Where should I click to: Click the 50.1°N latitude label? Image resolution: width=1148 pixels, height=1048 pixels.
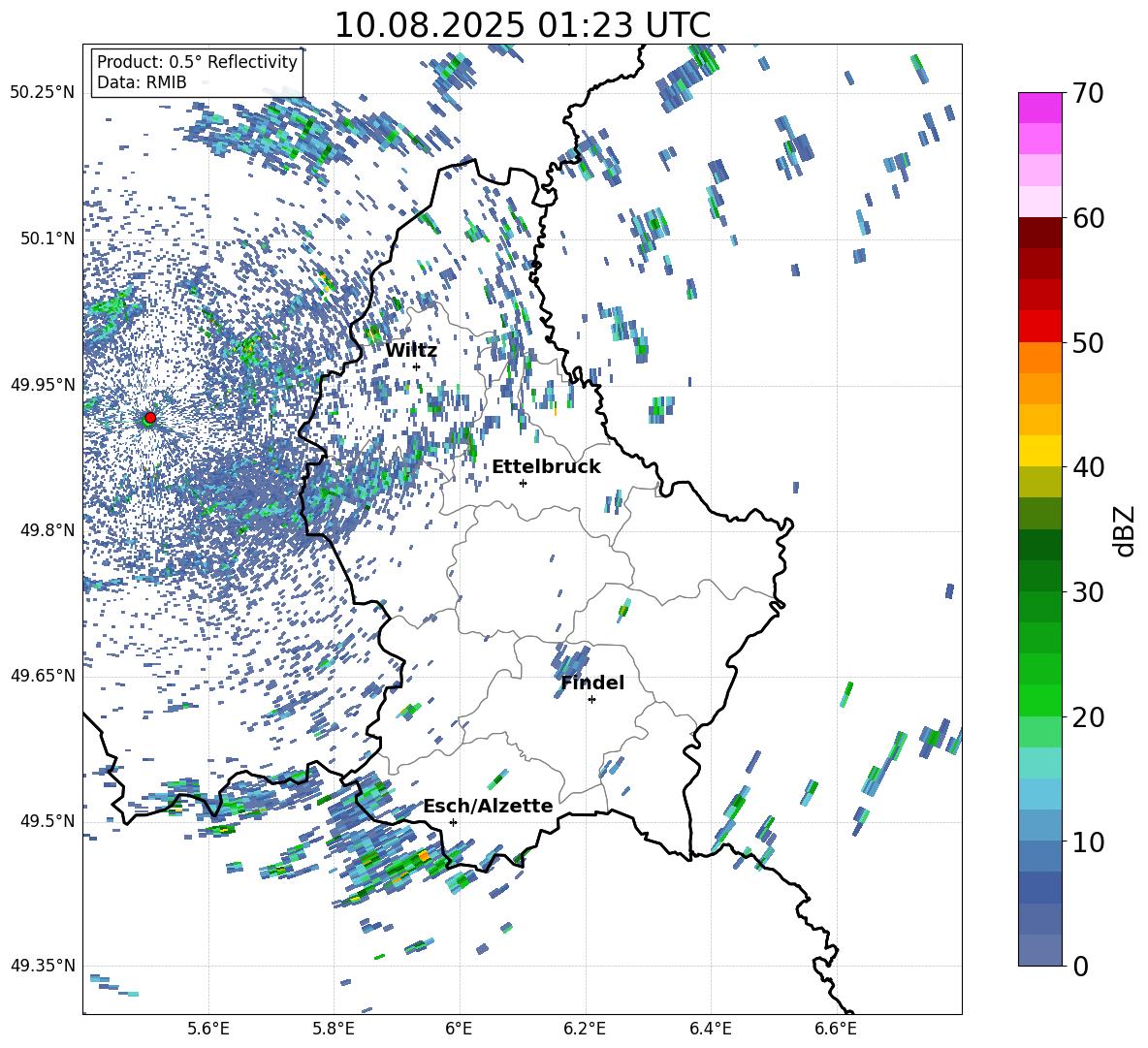(47, 238)
